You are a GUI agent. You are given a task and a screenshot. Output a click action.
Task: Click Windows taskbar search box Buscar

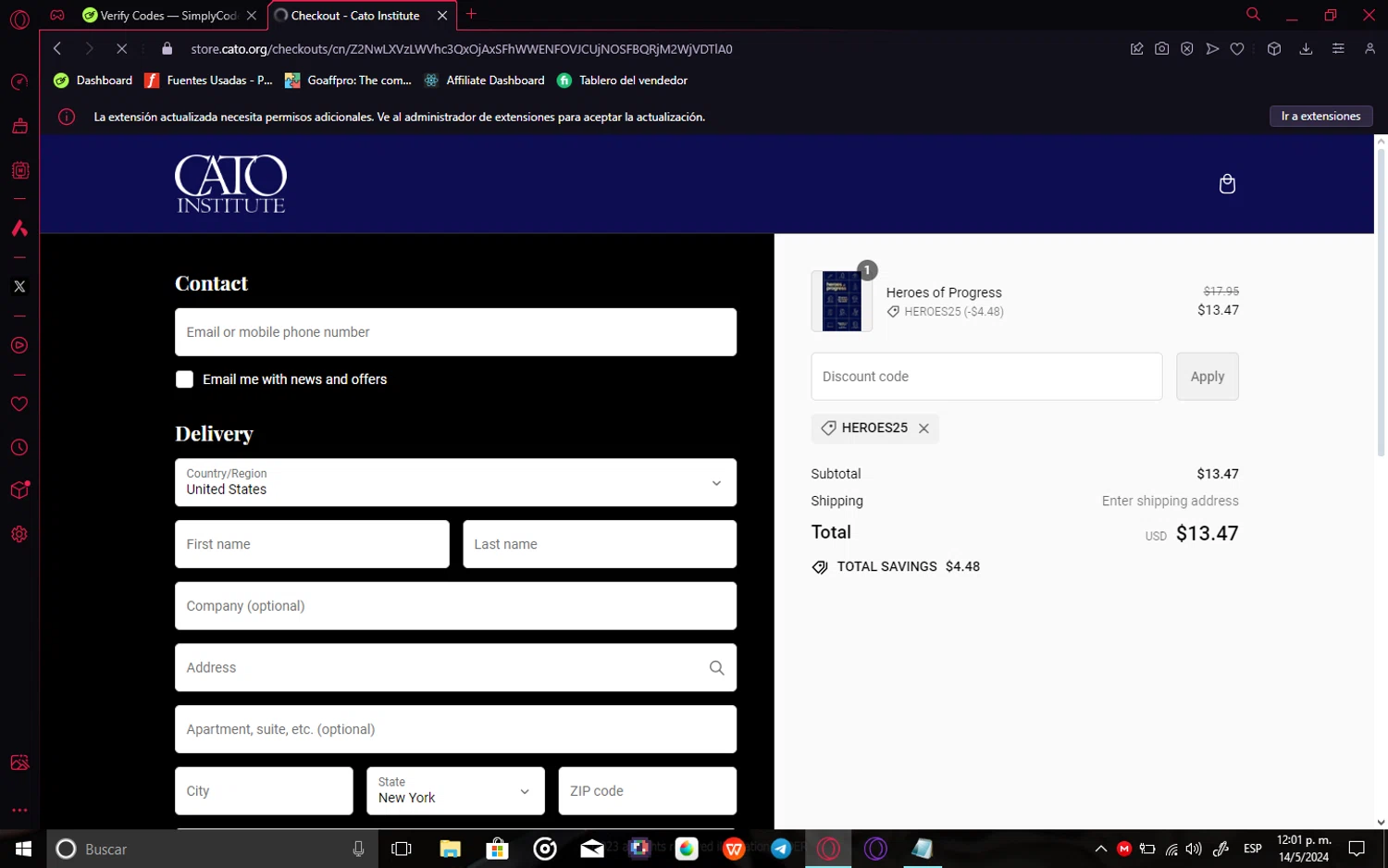213,849
